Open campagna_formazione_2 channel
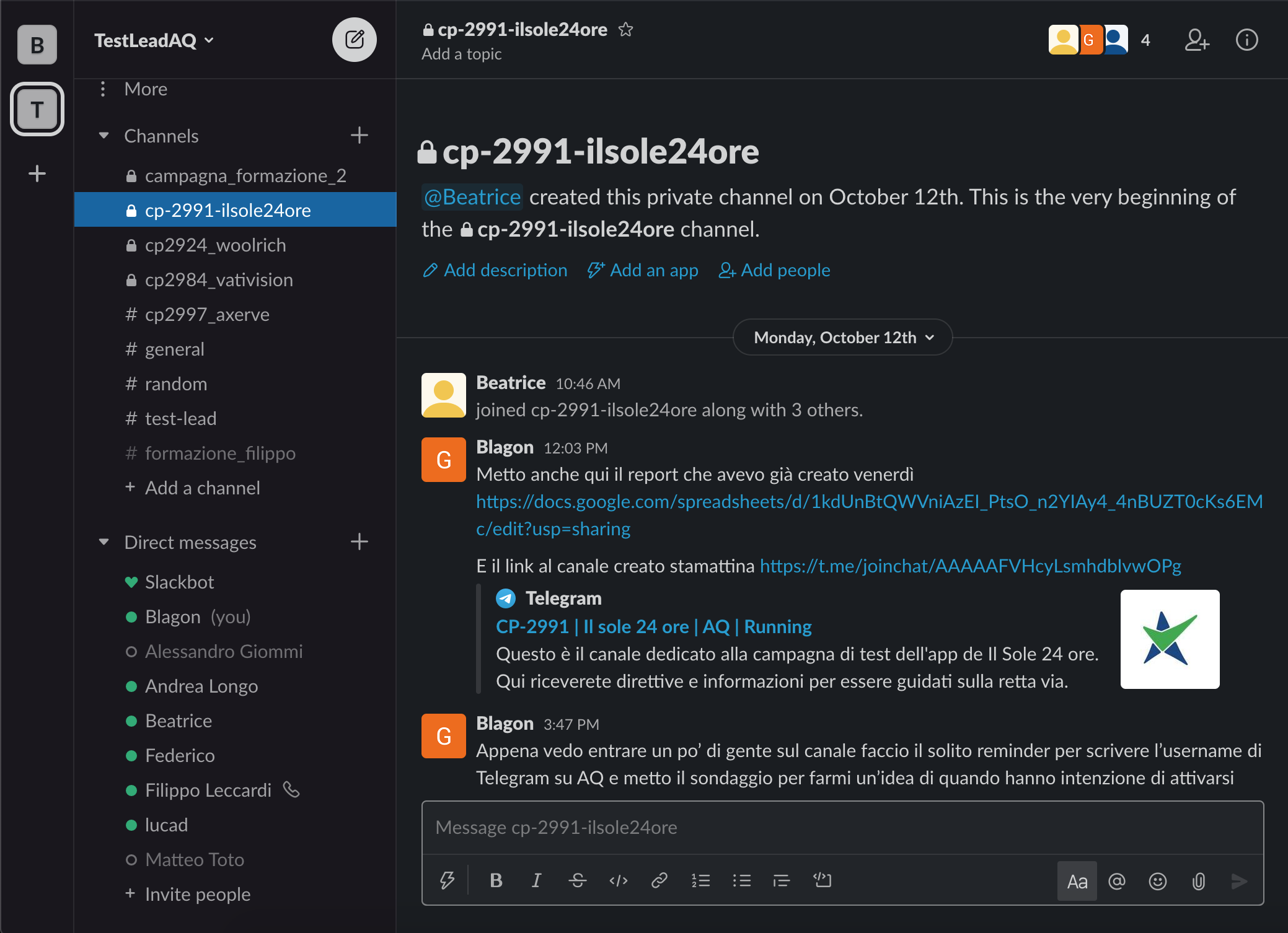 (x=236, y=176)
